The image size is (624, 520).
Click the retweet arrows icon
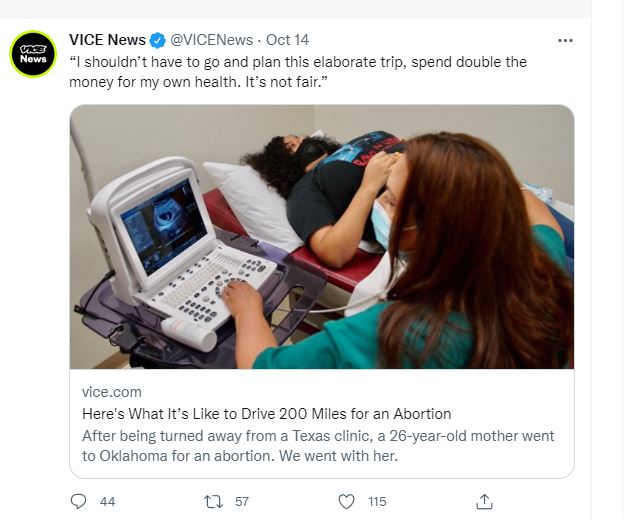point(213,502)
